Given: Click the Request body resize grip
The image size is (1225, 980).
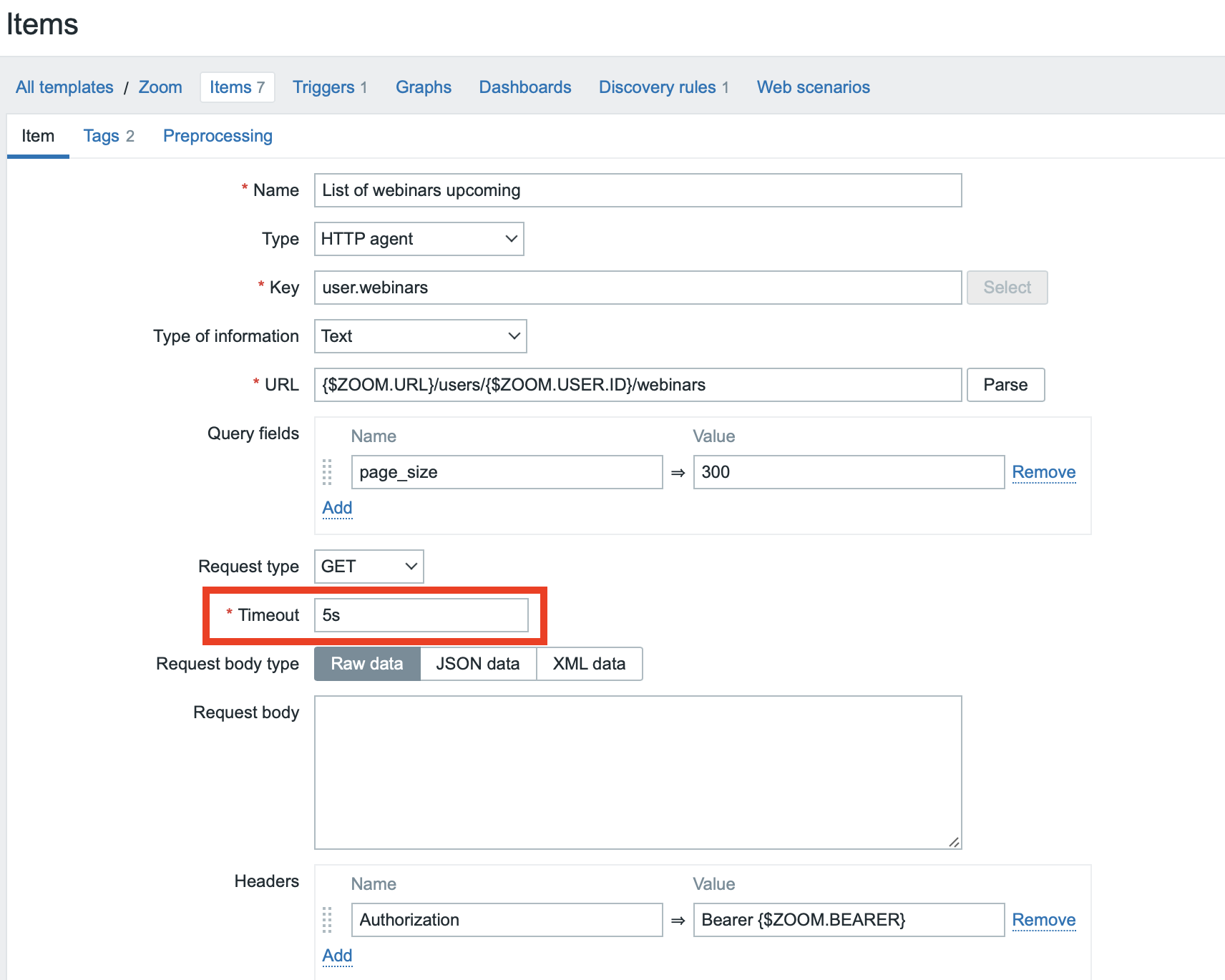Looking at the screenshot, I should [x=954, y=842].
